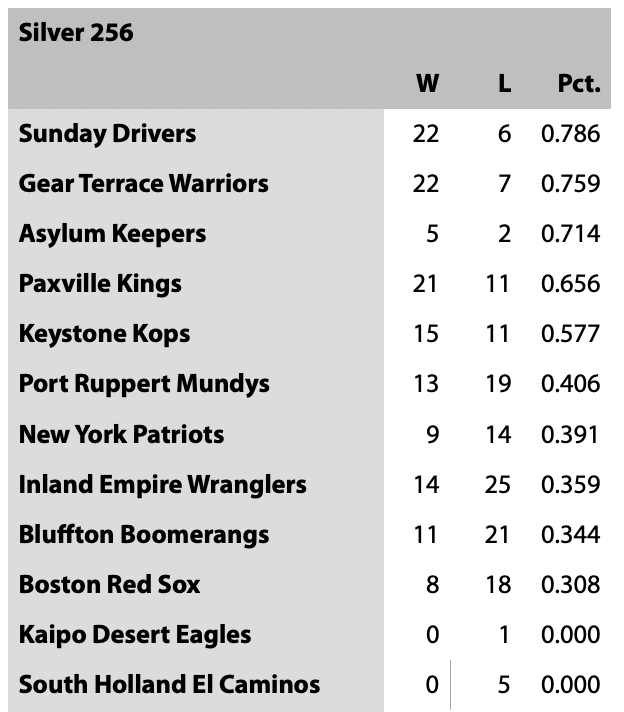
Task: Select the Gear Terrace Warriors row name
Action: tap(143, 184)
